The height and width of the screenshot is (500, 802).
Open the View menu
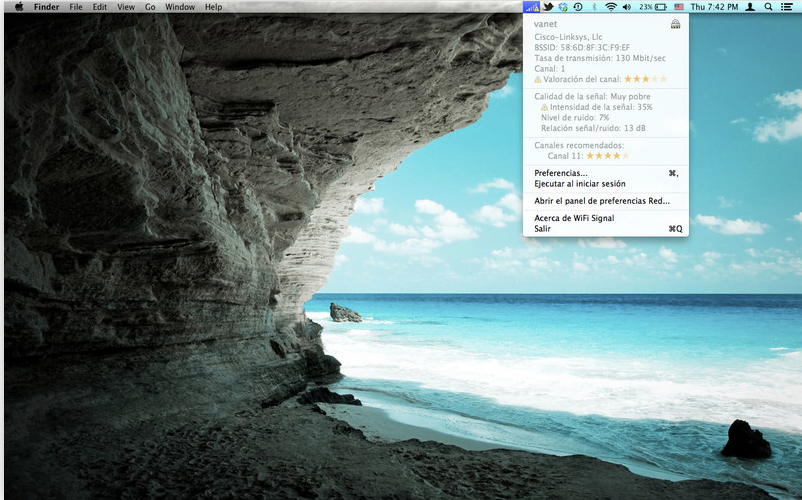coord(126,7)
